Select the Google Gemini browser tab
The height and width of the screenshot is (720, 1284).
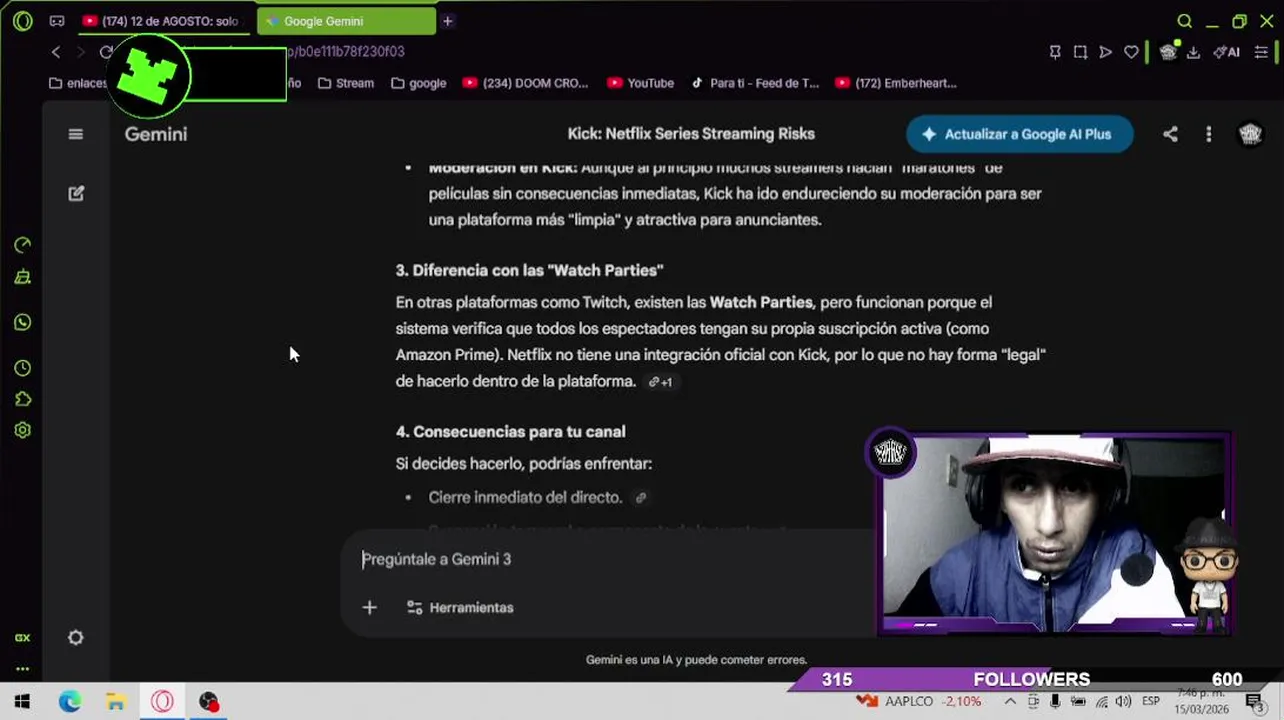click(345, 21)
